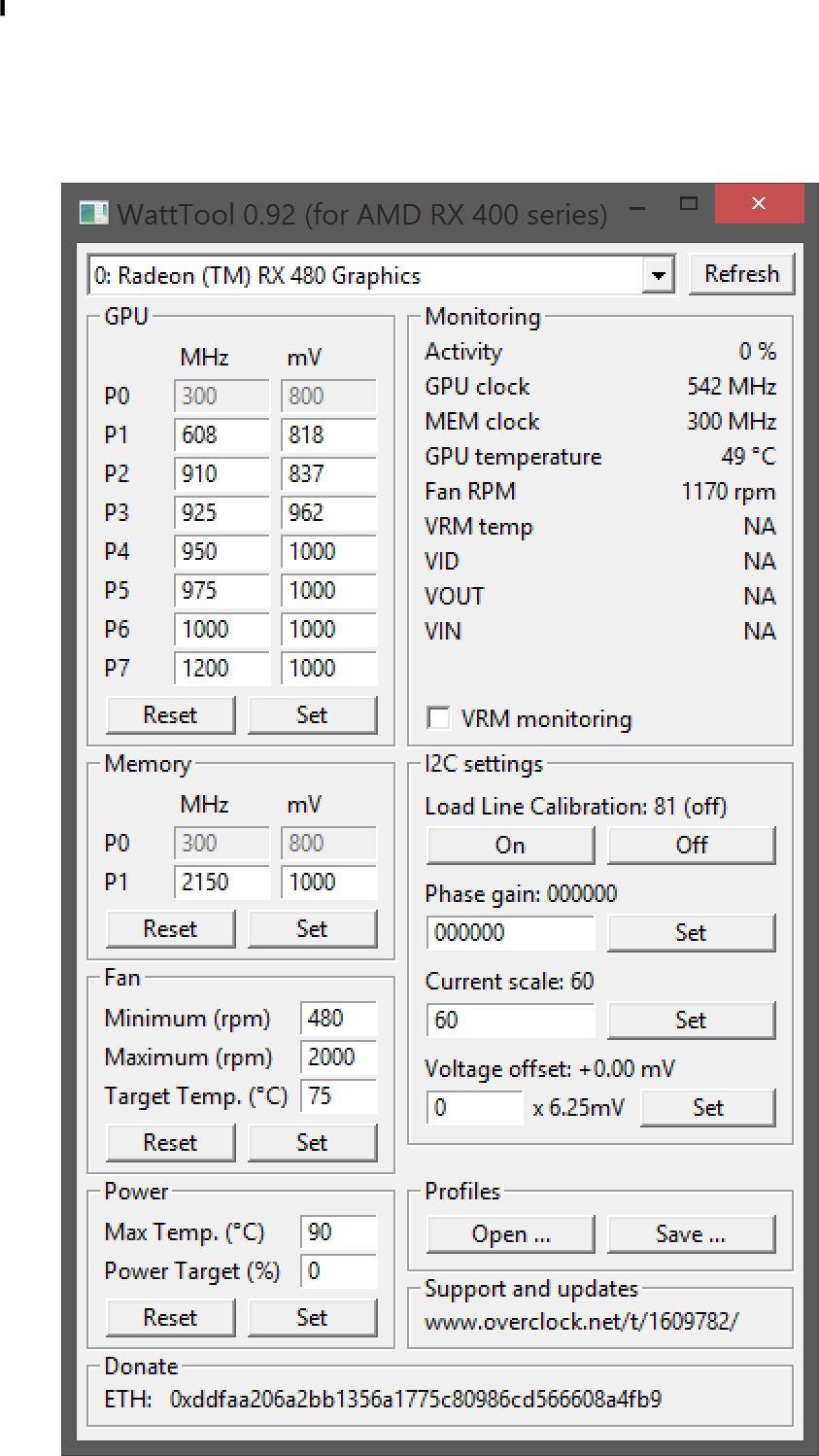Set the Phase gain value

(691, 932)
